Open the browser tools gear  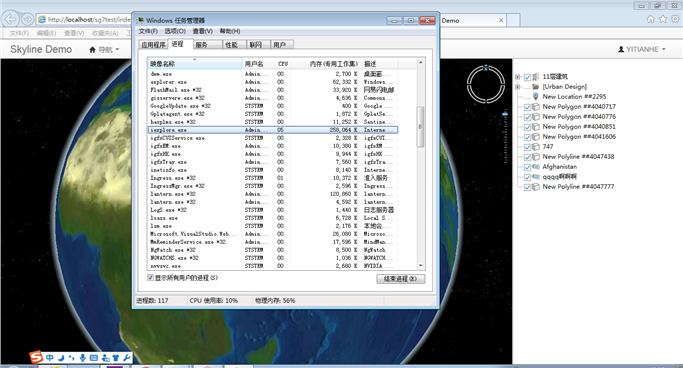point(675,19)
